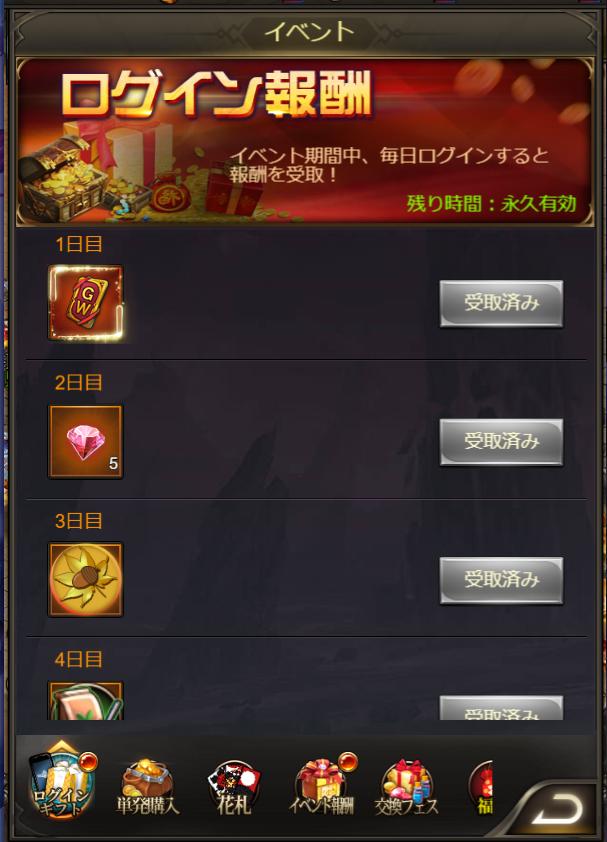Open the partially visible 福 icon
Viewport: 607px width, 842px height.
click(481, 787)
